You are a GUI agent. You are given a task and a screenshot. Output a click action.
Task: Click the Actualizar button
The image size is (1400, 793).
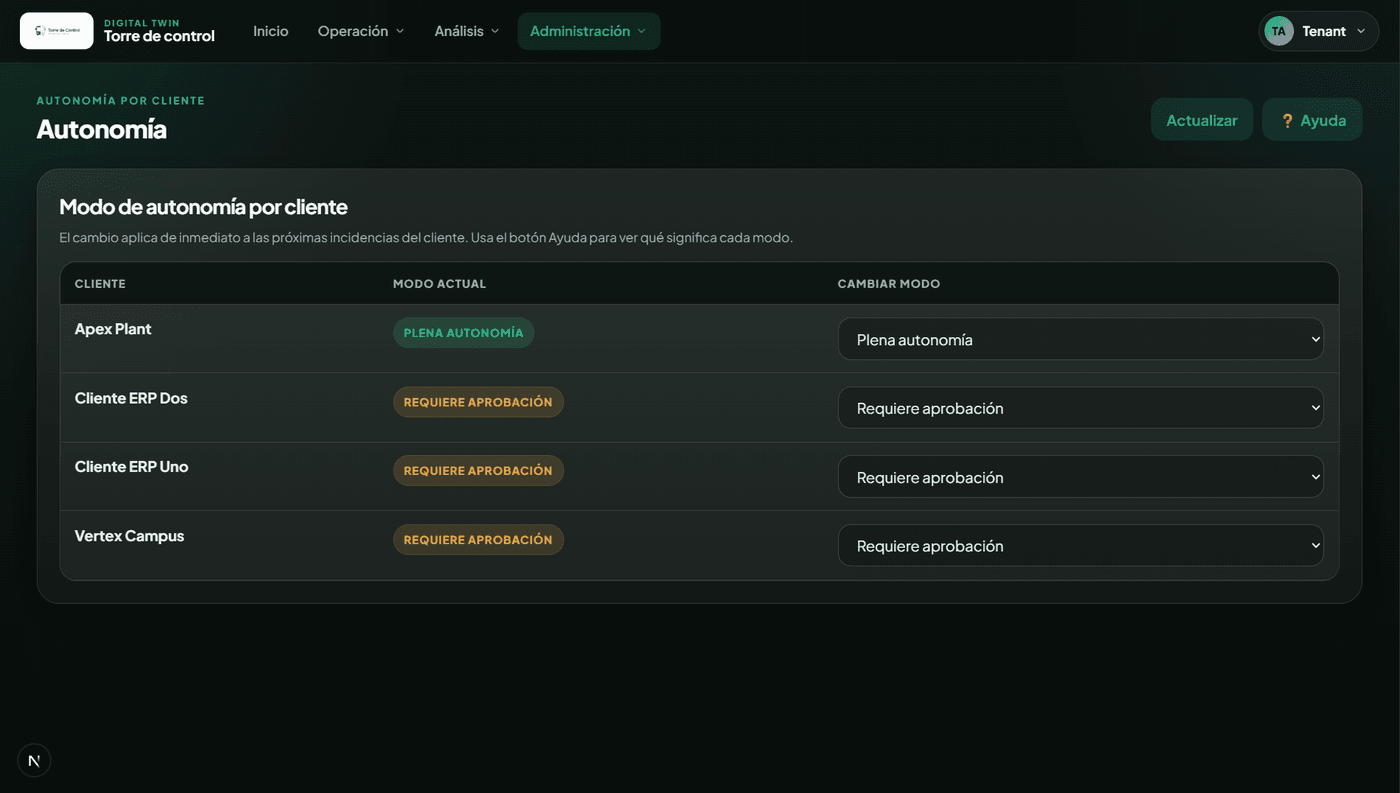click(1202, 120)
